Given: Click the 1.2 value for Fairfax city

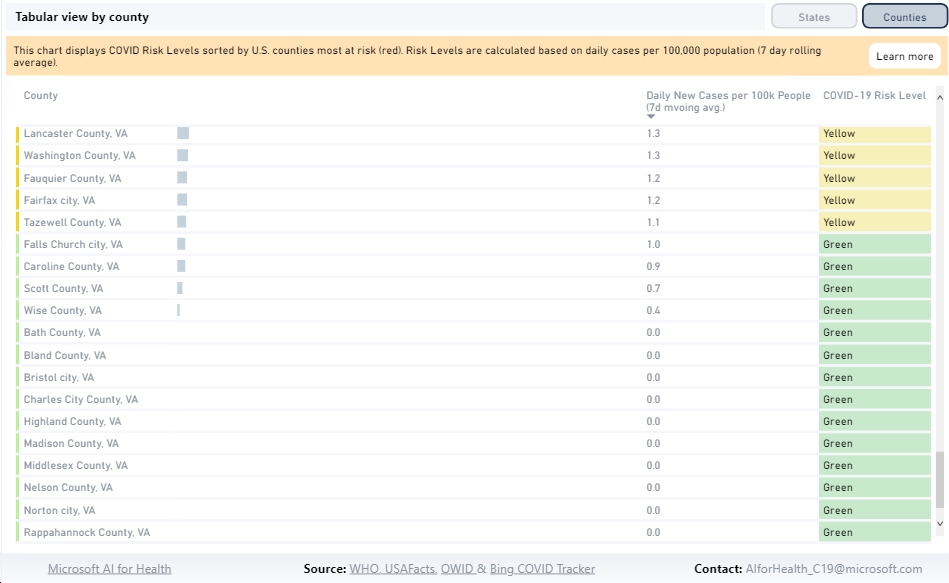Looking at the screenshot, I should pos(653,200).
